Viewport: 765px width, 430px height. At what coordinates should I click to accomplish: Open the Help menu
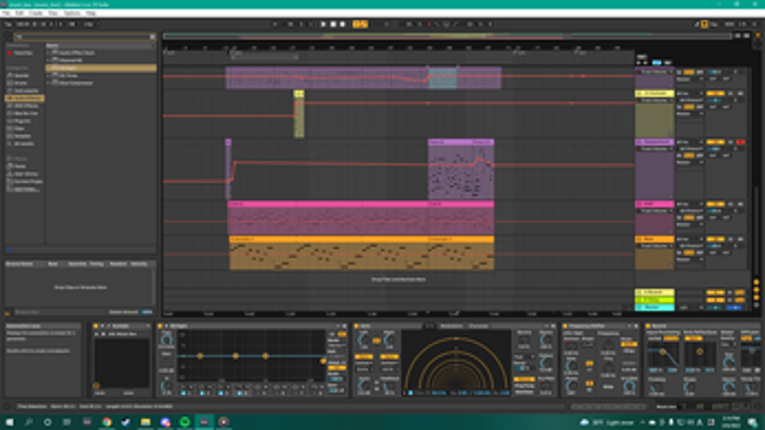pos(91,13)
